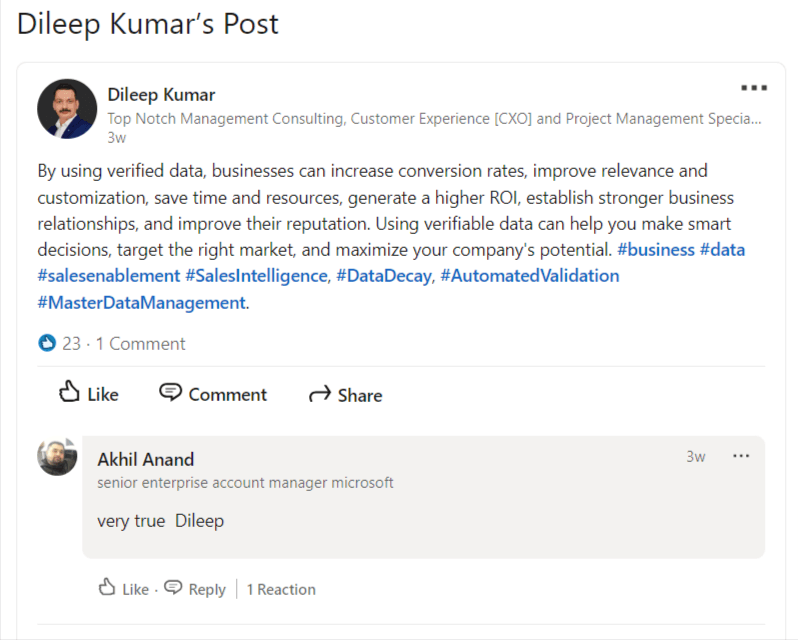Open the #salesenablement hashtag

[x=108, y=275]
